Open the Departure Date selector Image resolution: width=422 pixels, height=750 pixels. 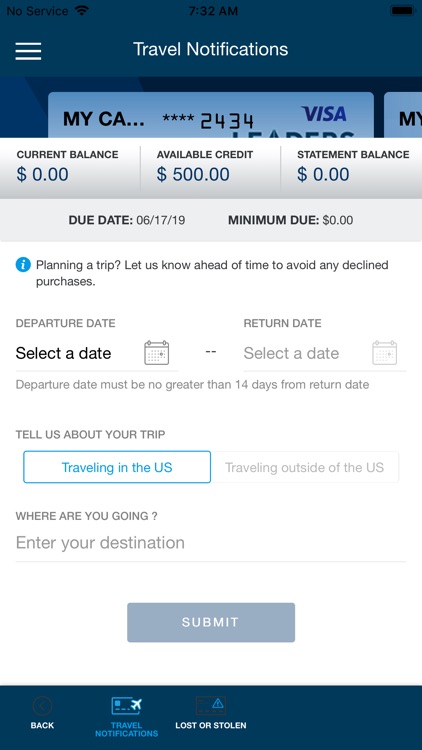pyautogui.click(x=97, y=353)
